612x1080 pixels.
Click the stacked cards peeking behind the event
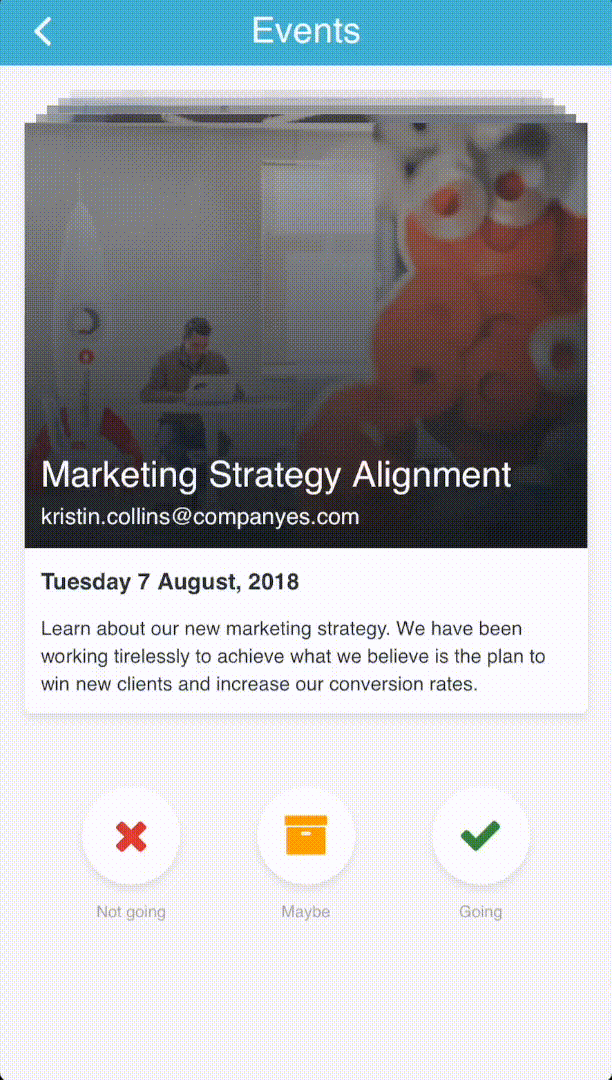point(306,110)
